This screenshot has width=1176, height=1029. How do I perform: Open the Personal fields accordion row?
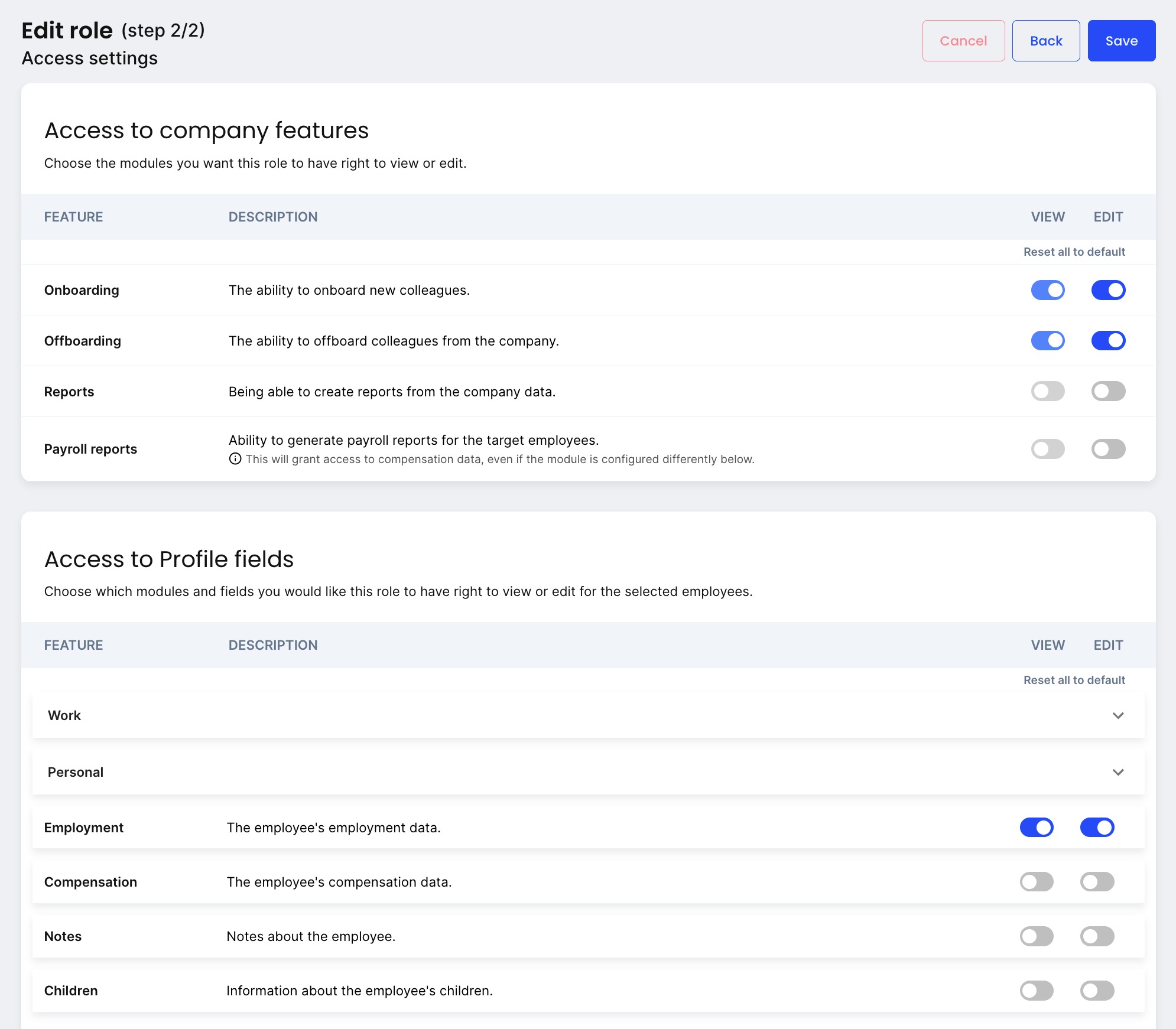coord(76,772)
